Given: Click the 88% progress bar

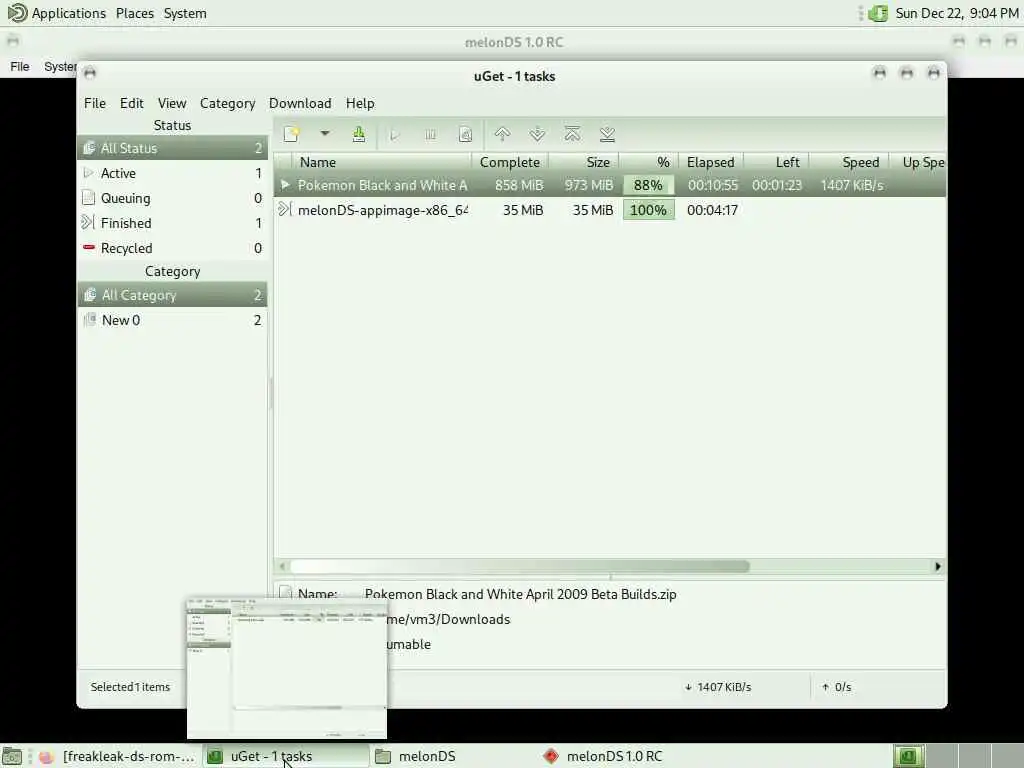Looking at the screenshot, I should click(x=648, y=185).
